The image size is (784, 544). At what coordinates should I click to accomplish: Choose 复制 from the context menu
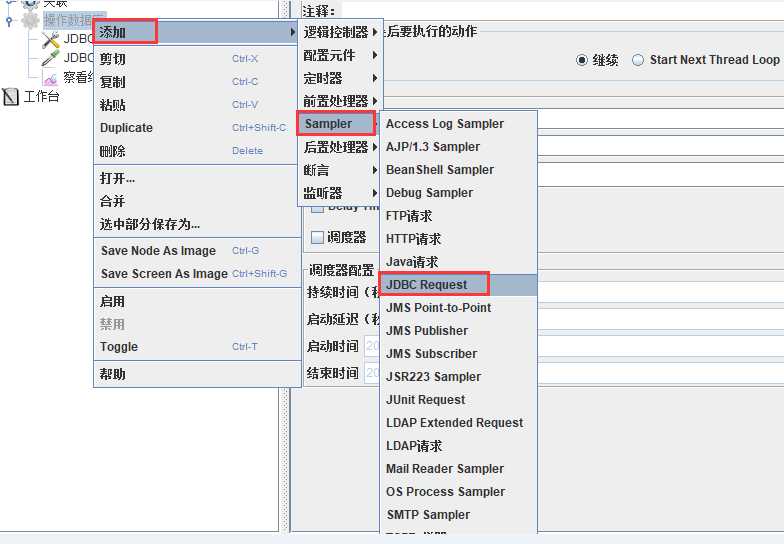(197, 82)
